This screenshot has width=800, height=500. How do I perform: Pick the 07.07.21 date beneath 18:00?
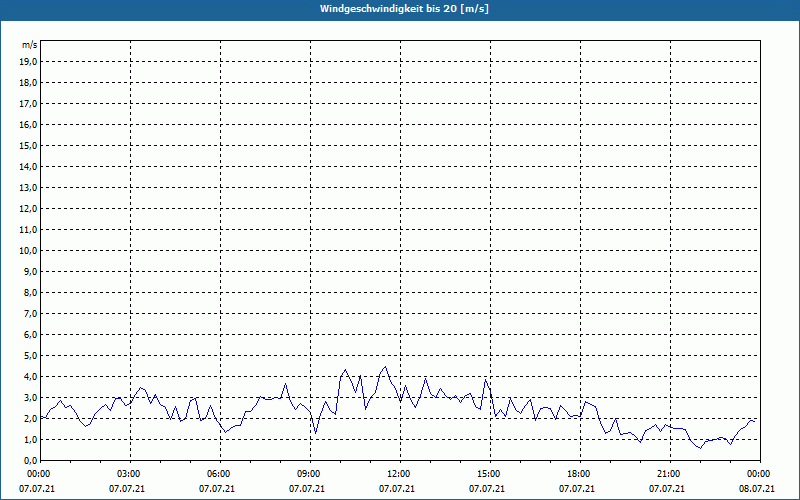click(577, 489)
